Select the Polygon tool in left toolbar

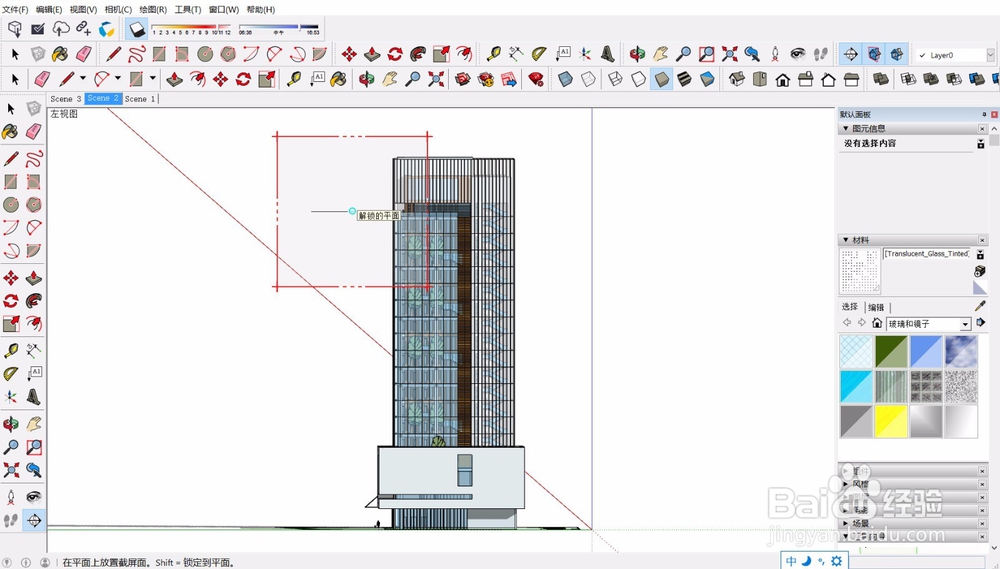34,204
